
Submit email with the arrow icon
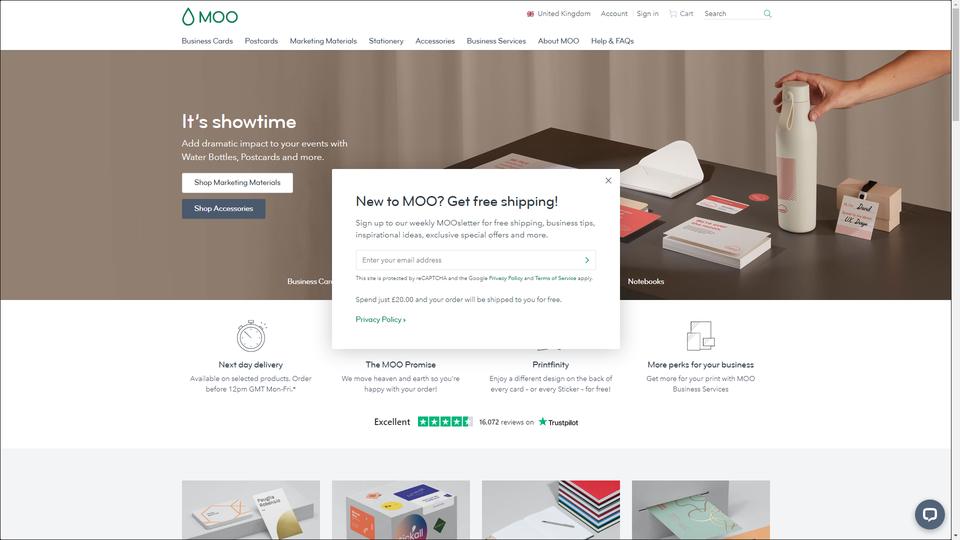pos(587,260)
